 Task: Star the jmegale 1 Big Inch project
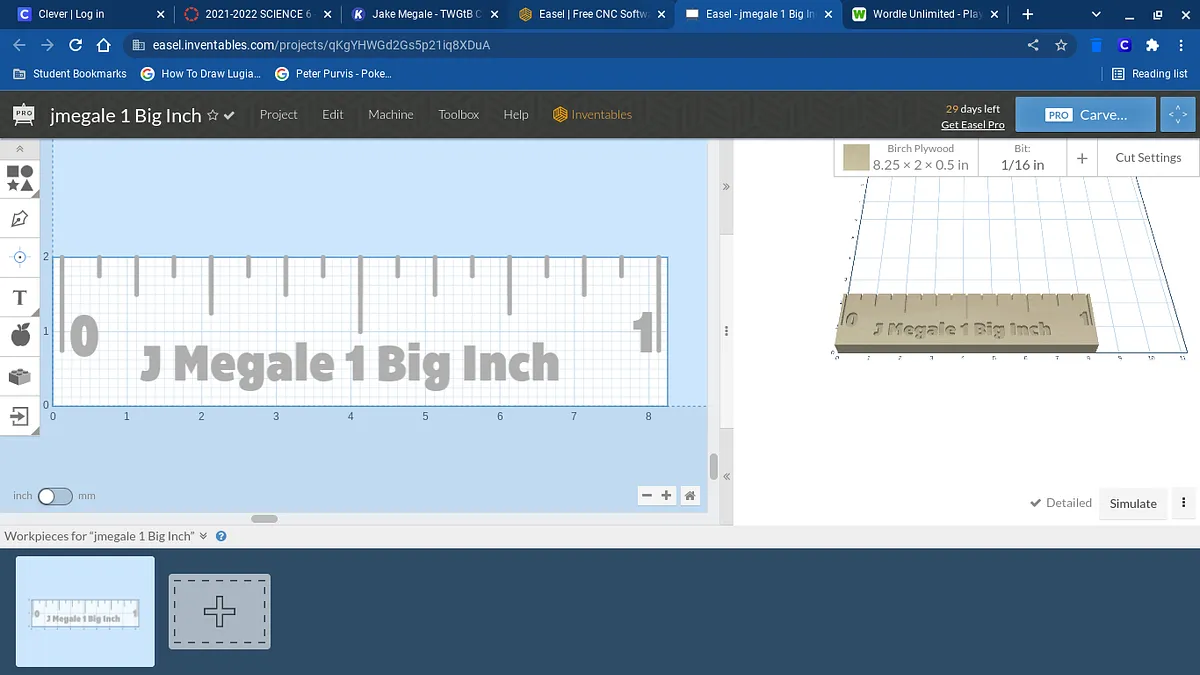click(212, 116)
